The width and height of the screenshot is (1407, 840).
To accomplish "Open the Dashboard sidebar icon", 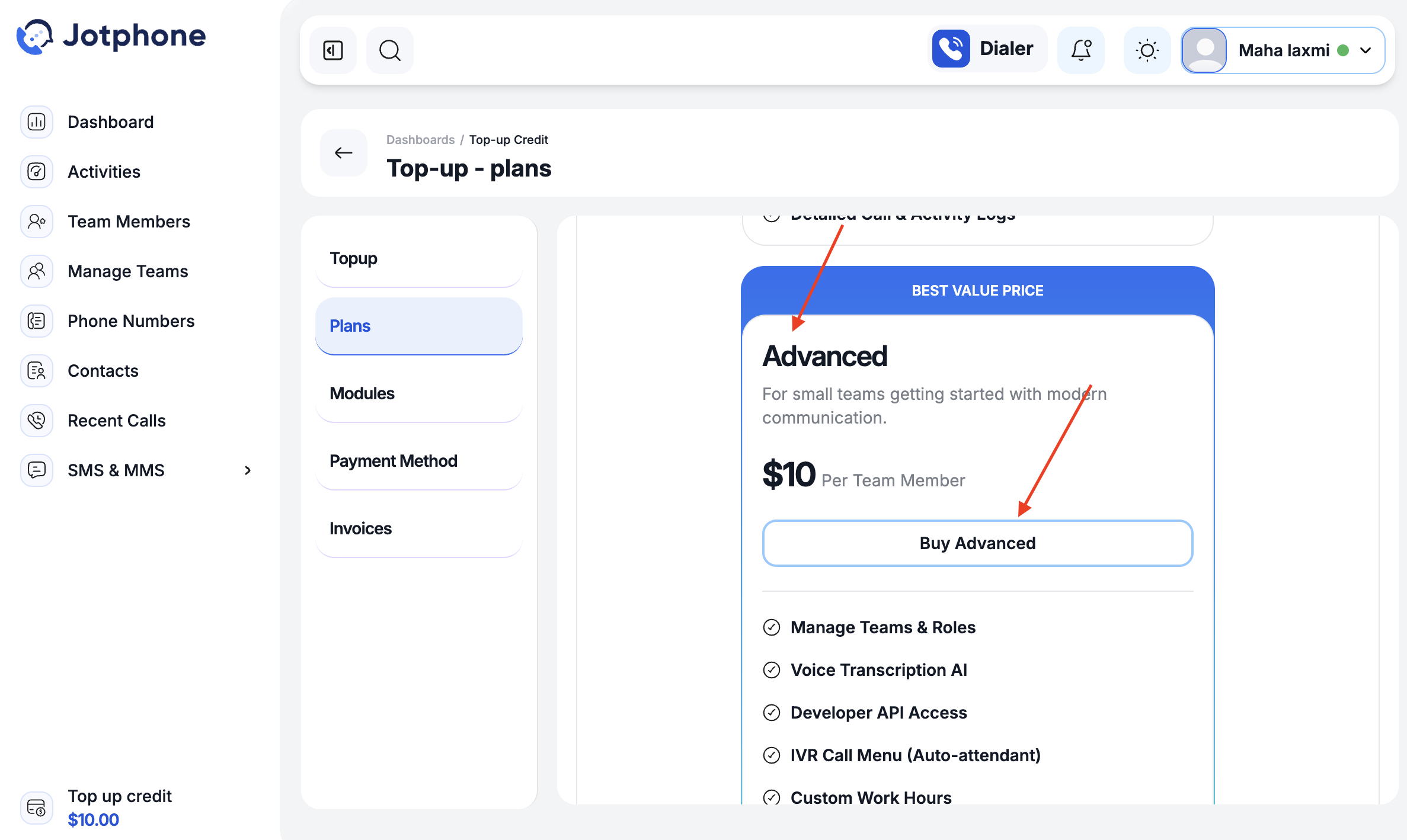I will click(x=37, y=122).
